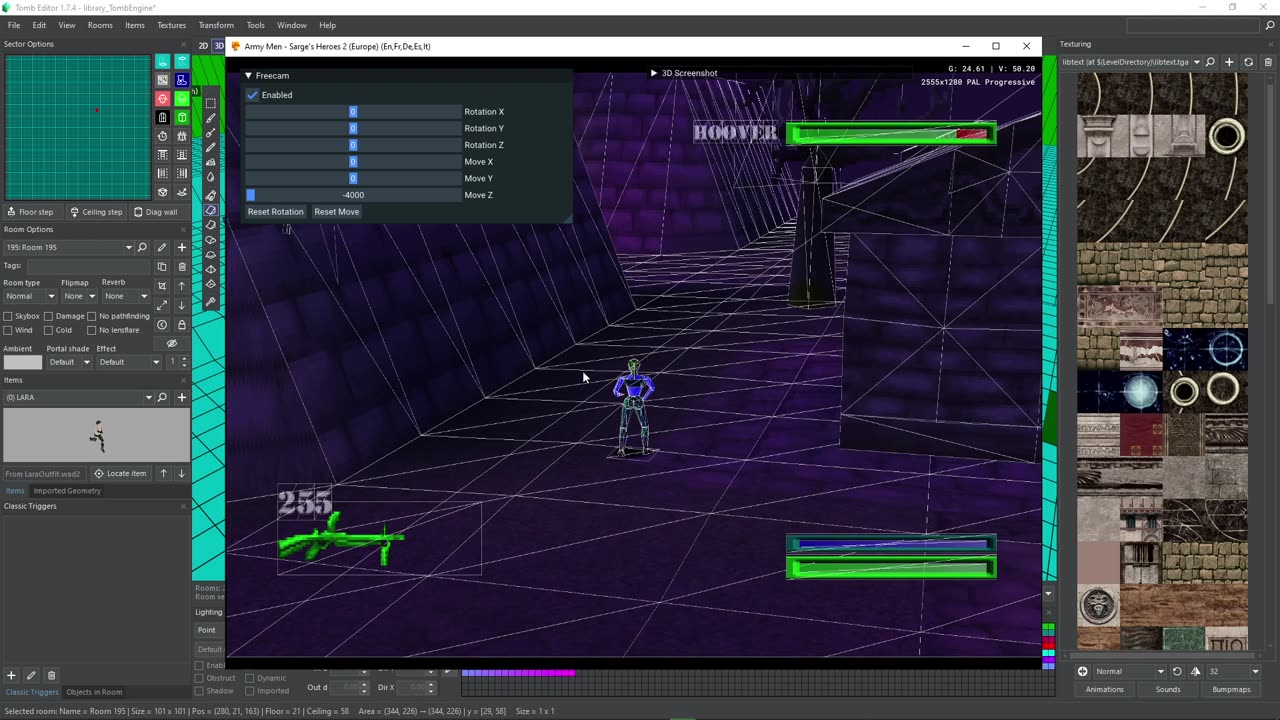
Task: Switch to 2D view mode
Action: tap(203, 46)
